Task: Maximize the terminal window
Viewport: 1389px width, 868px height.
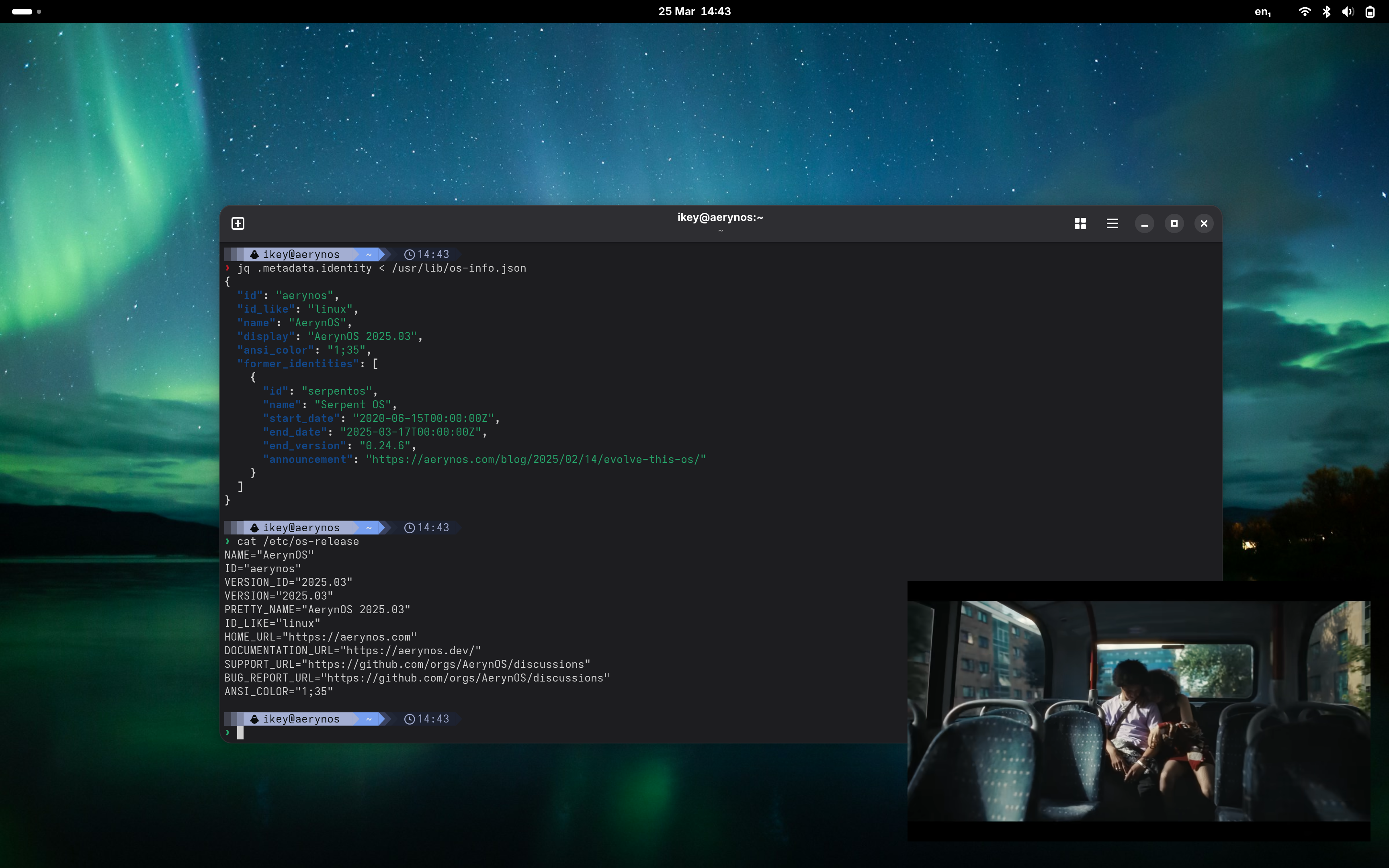Action: (x=1174, y=223)
